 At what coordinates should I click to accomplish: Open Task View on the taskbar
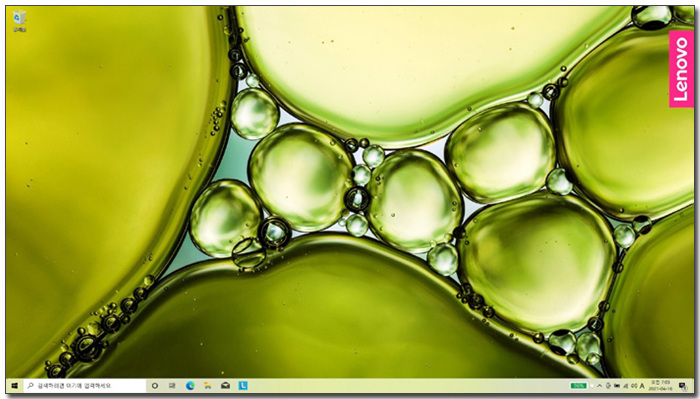coord(172,386)
